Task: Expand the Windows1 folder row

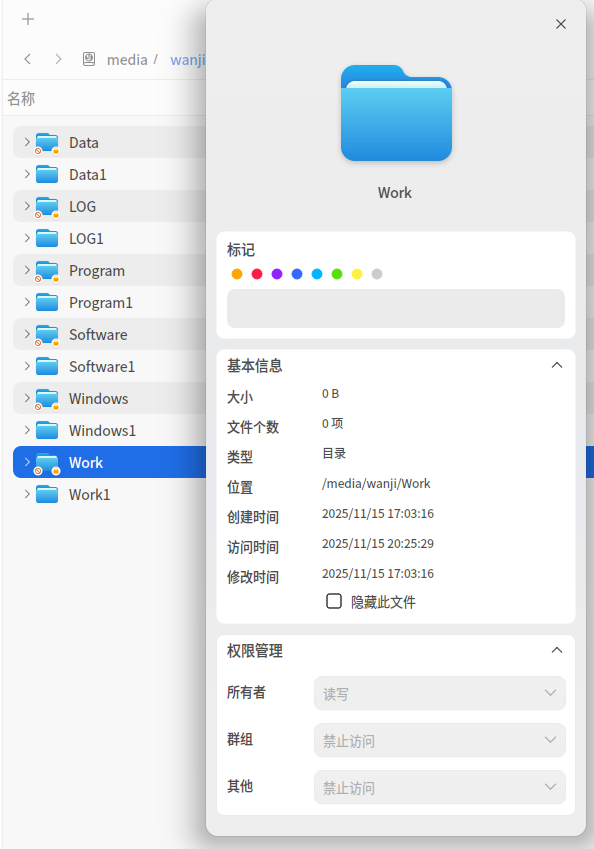Action: (27, 429)
